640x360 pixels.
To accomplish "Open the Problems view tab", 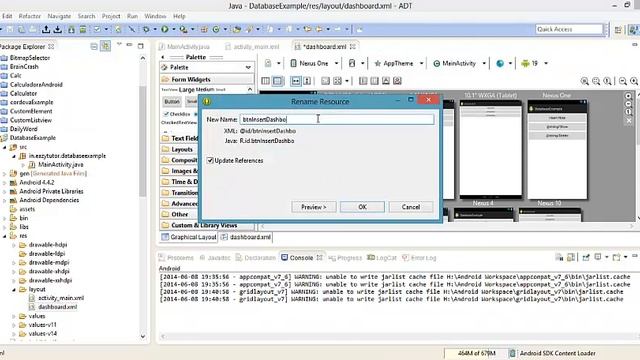I will point(176,258).
